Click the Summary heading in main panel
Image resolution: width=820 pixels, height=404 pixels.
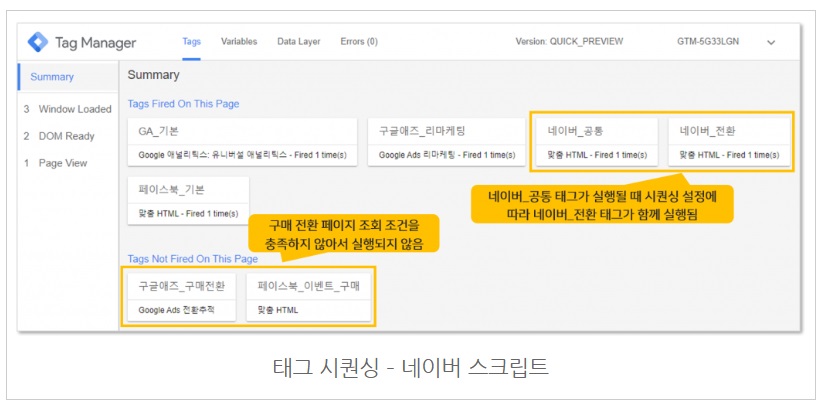pyautogui.click(x=153, y=75)
